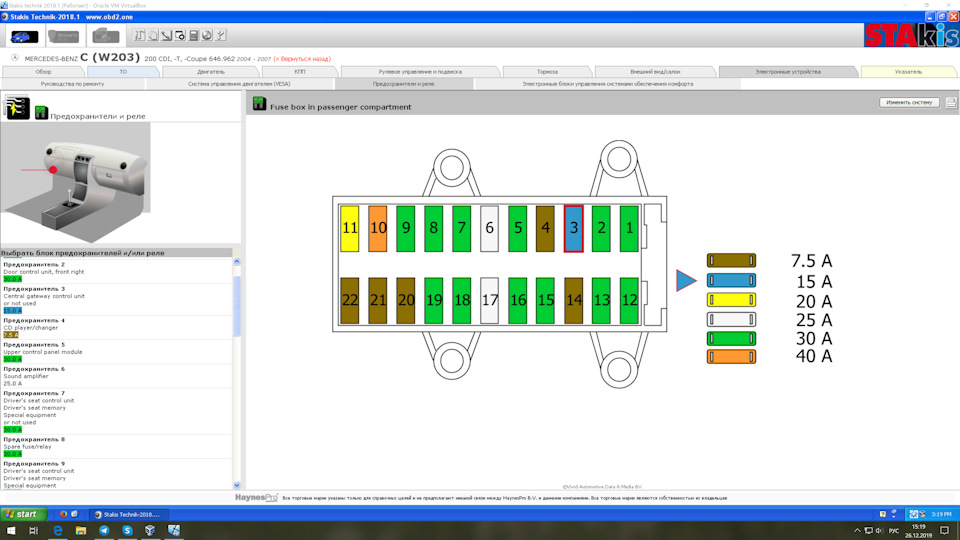Viewport: 960px width, 540px height.
Task: Select fuse 6 in the diagram
Action: 489,228
